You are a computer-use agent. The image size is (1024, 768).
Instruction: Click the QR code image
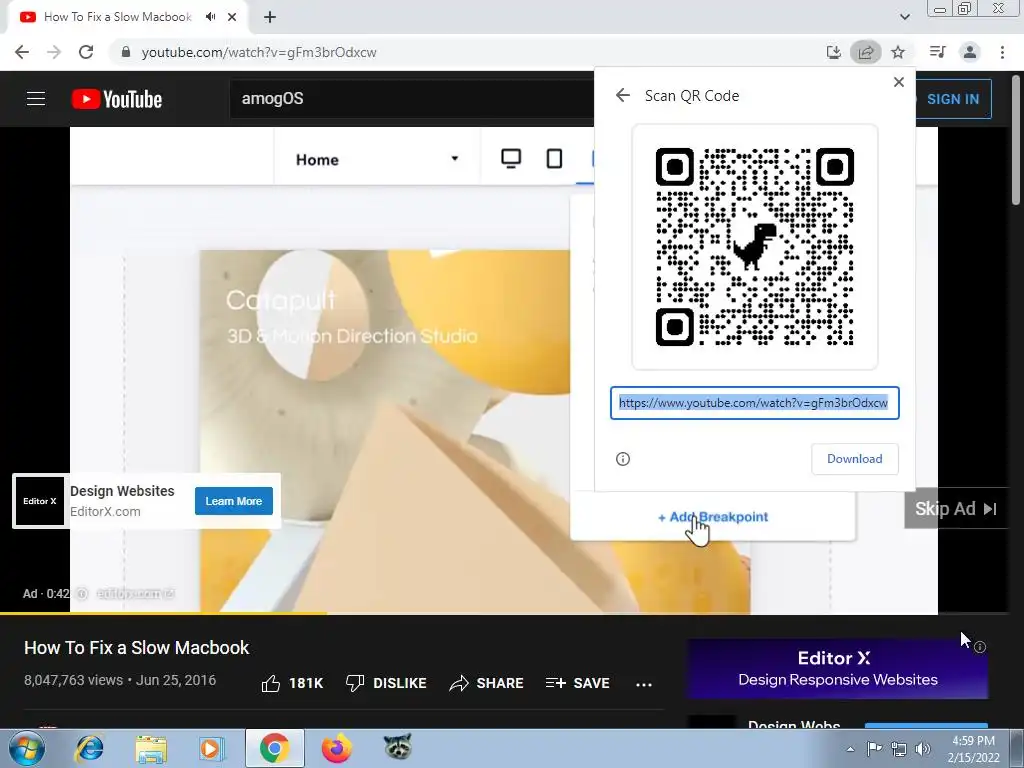point(754,247)
